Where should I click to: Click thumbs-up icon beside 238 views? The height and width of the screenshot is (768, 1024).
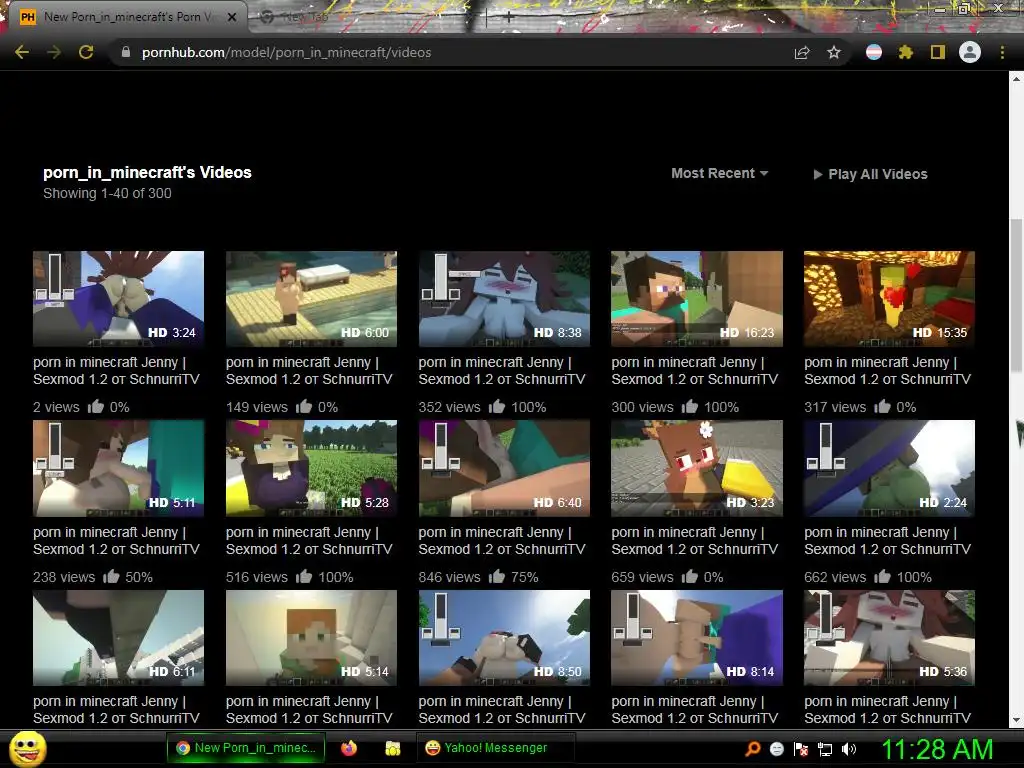[x=112, y=577]
